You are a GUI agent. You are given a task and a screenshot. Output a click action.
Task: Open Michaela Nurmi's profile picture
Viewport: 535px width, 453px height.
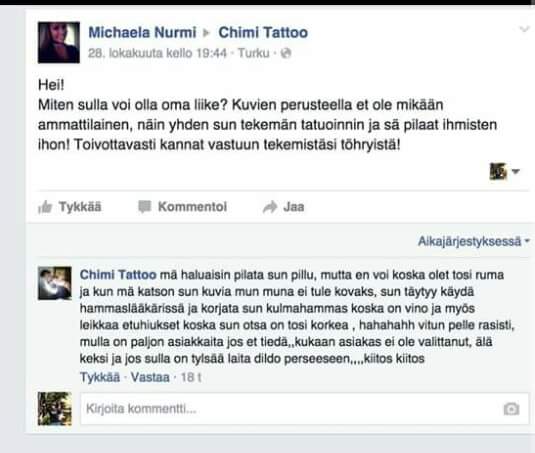[x=59, y=43]
